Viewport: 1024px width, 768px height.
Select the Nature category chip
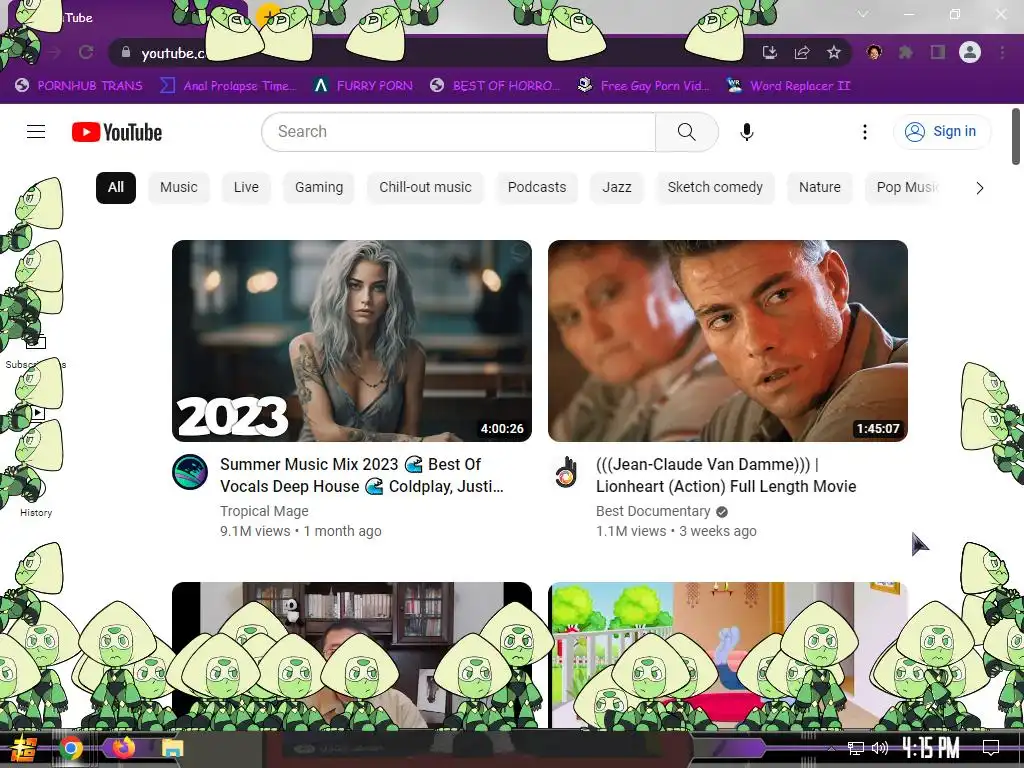[820, 187]
